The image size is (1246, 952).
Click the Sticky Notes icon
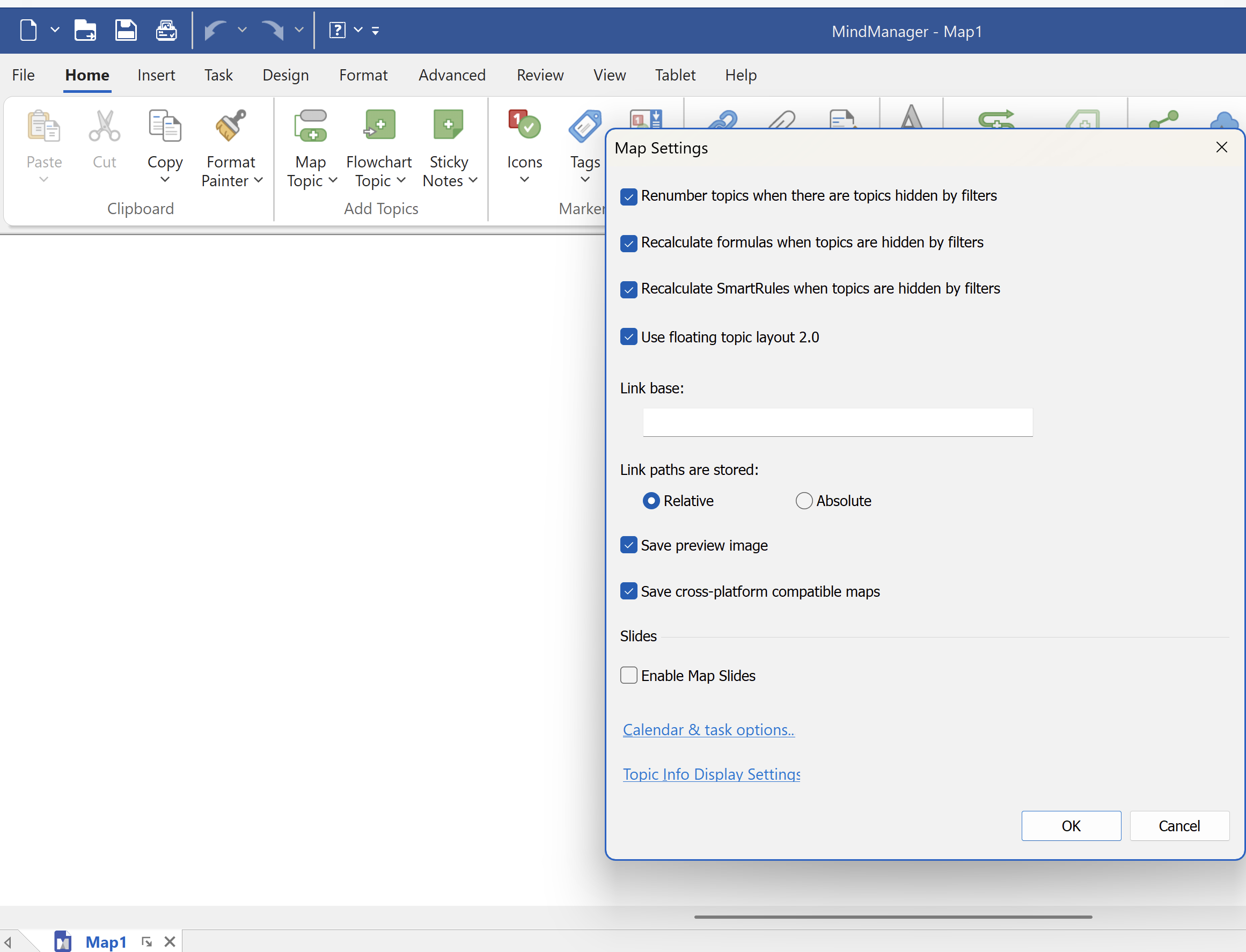tap(448, 125)
